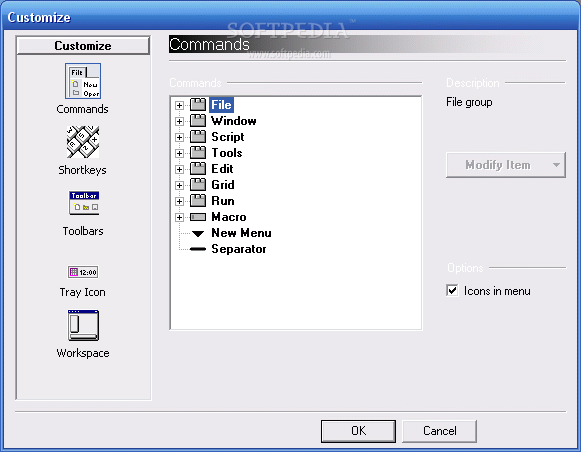Confirm with the OK button
The width and height of the screenshot is (581, 452).
point(358,431)
